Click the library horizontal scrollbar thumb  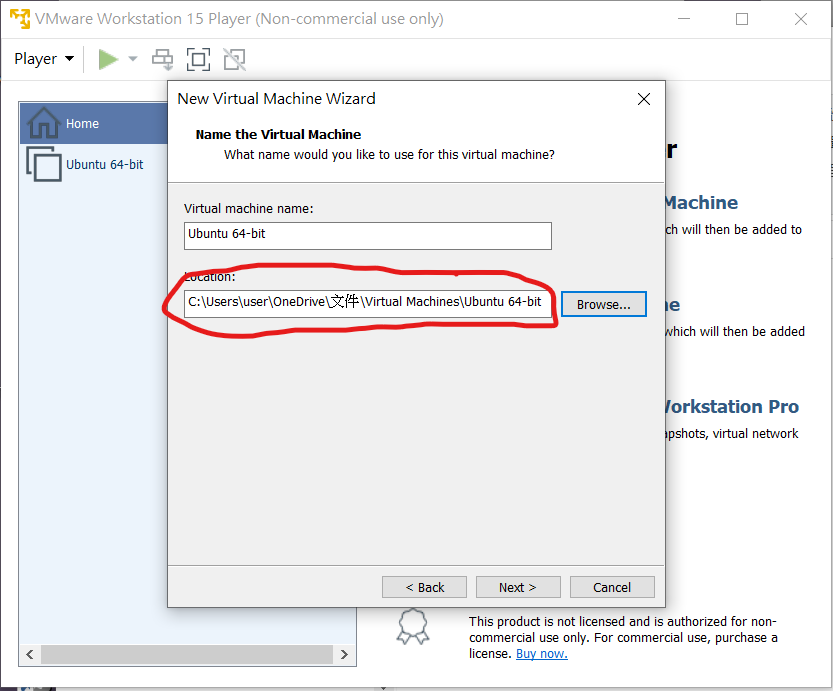point(187,654)
